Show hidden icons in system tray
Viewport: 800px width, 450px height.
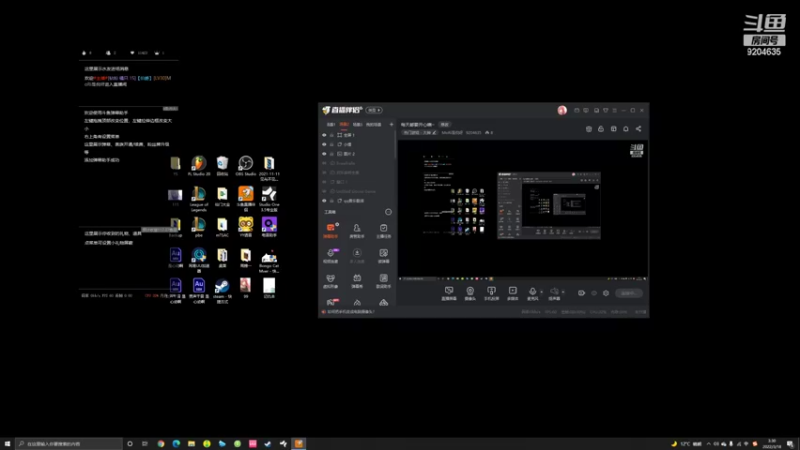coord(708,444)
